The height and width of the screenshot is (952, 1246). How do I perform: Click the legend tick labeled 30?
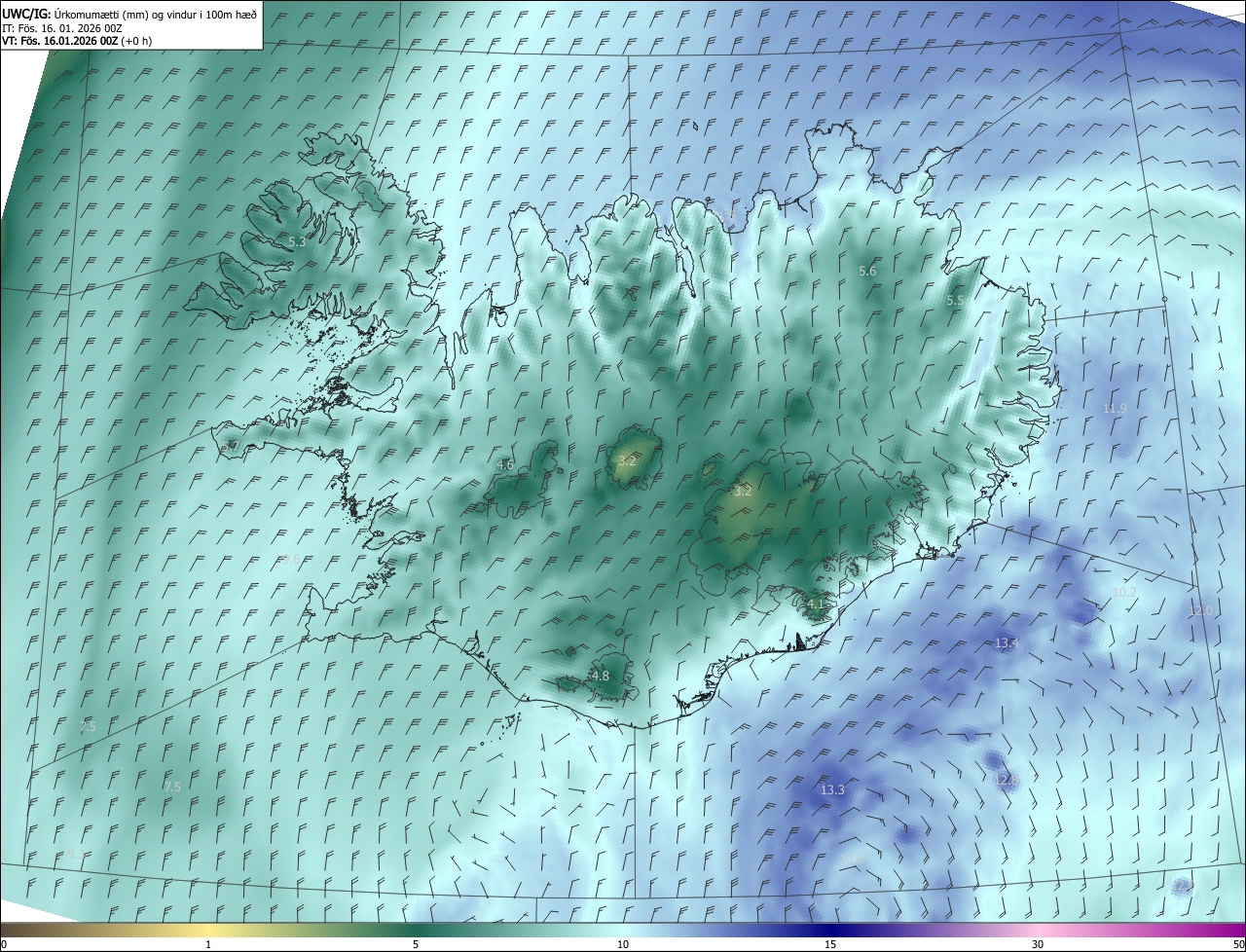(1038, 944)
